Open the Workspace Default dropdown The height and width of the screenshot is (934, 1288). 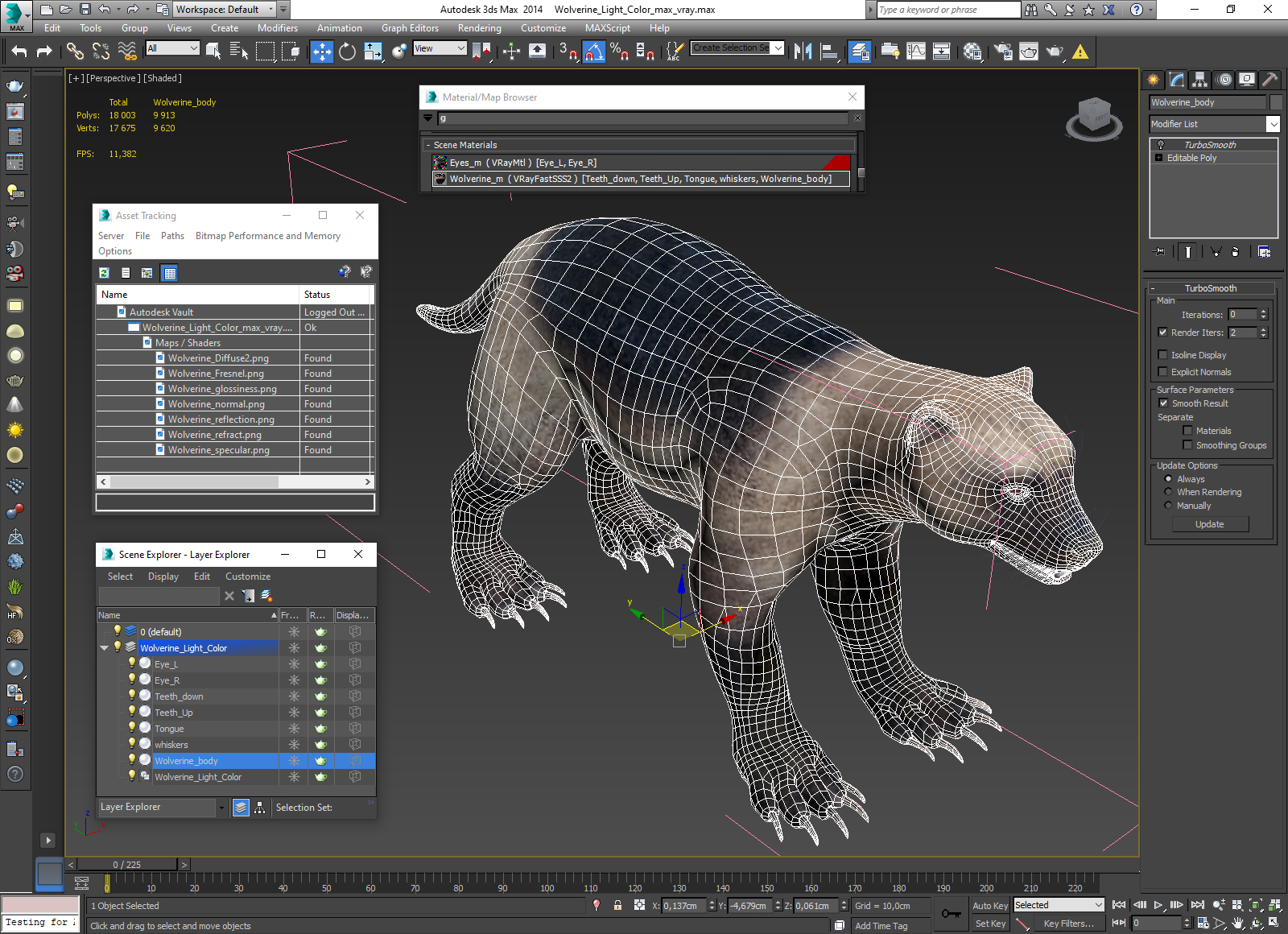tap(225, 10)
